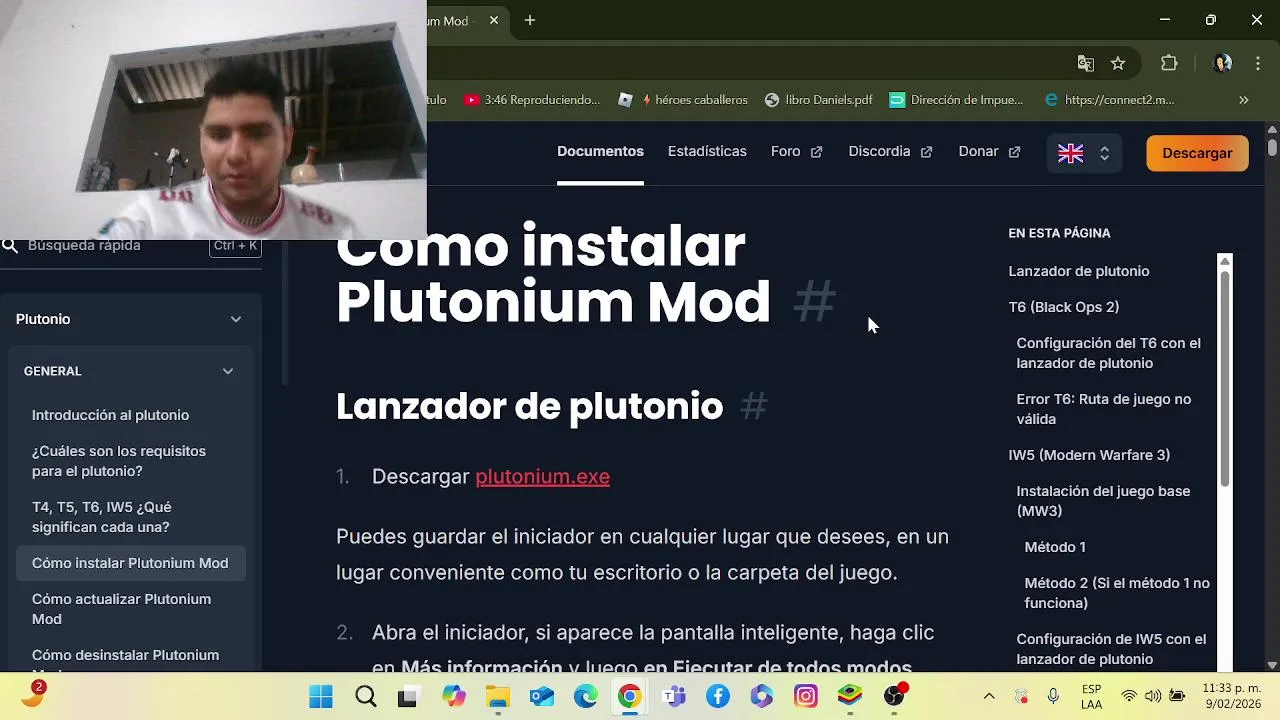Viewport: 1280px width, 720px height.
Task: Open 'Introducción al plutonio' sidebar page
Action: click(x=110, y=415)
